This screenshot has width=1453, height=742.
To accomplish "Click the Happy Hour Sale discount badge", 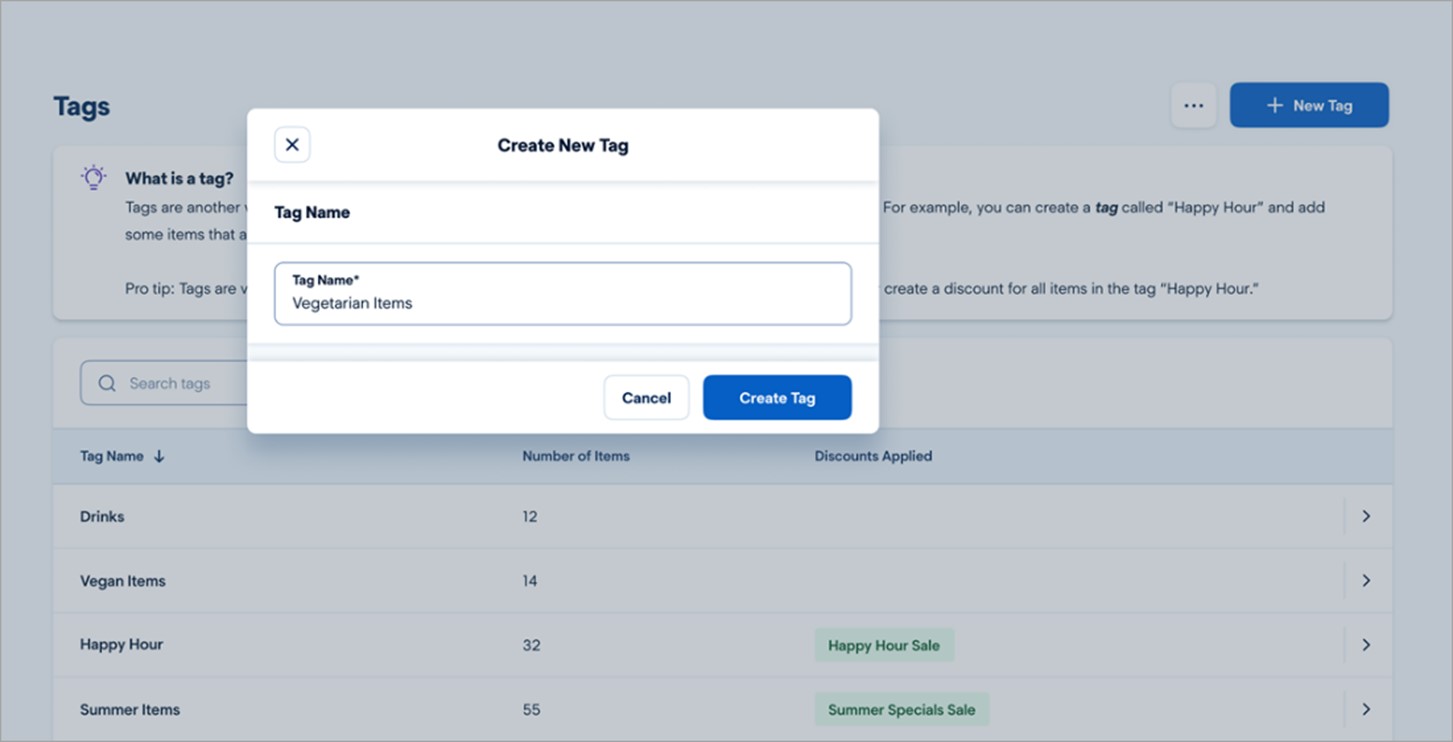I will [x=884, y=645].
